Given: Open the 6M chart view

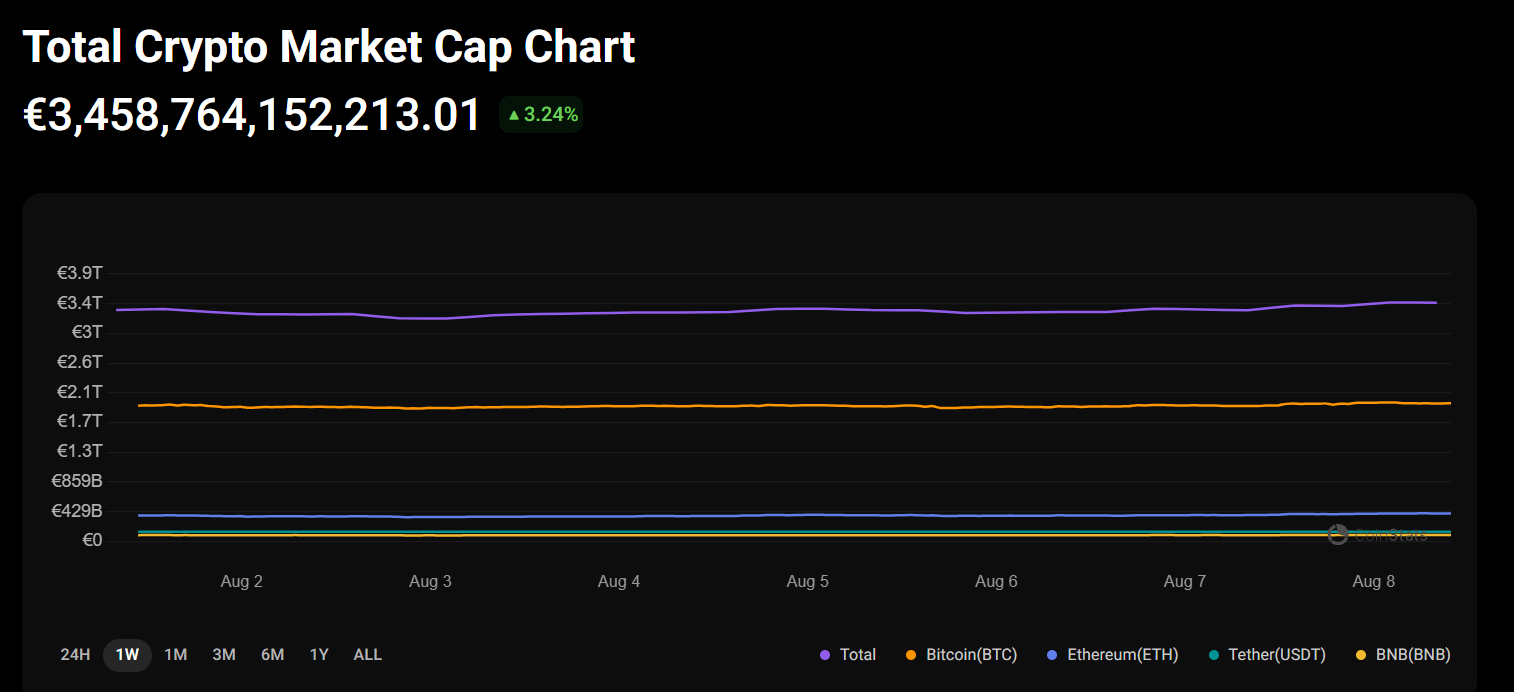Looking at the screenshot, I should pos(271,654).
